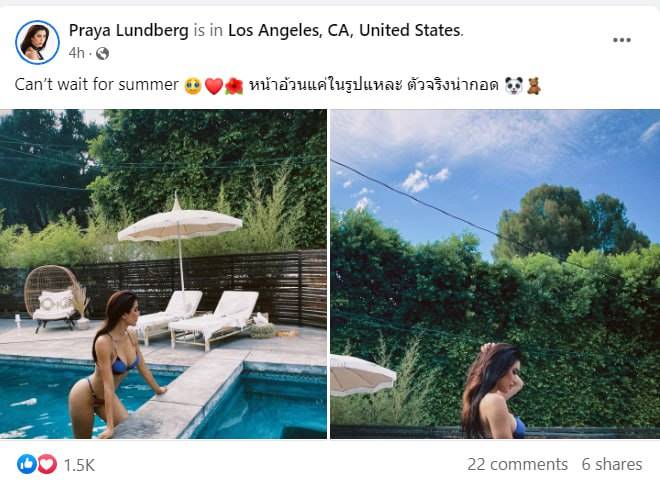Click the teddy bear emoji in caption

point(534,86)
